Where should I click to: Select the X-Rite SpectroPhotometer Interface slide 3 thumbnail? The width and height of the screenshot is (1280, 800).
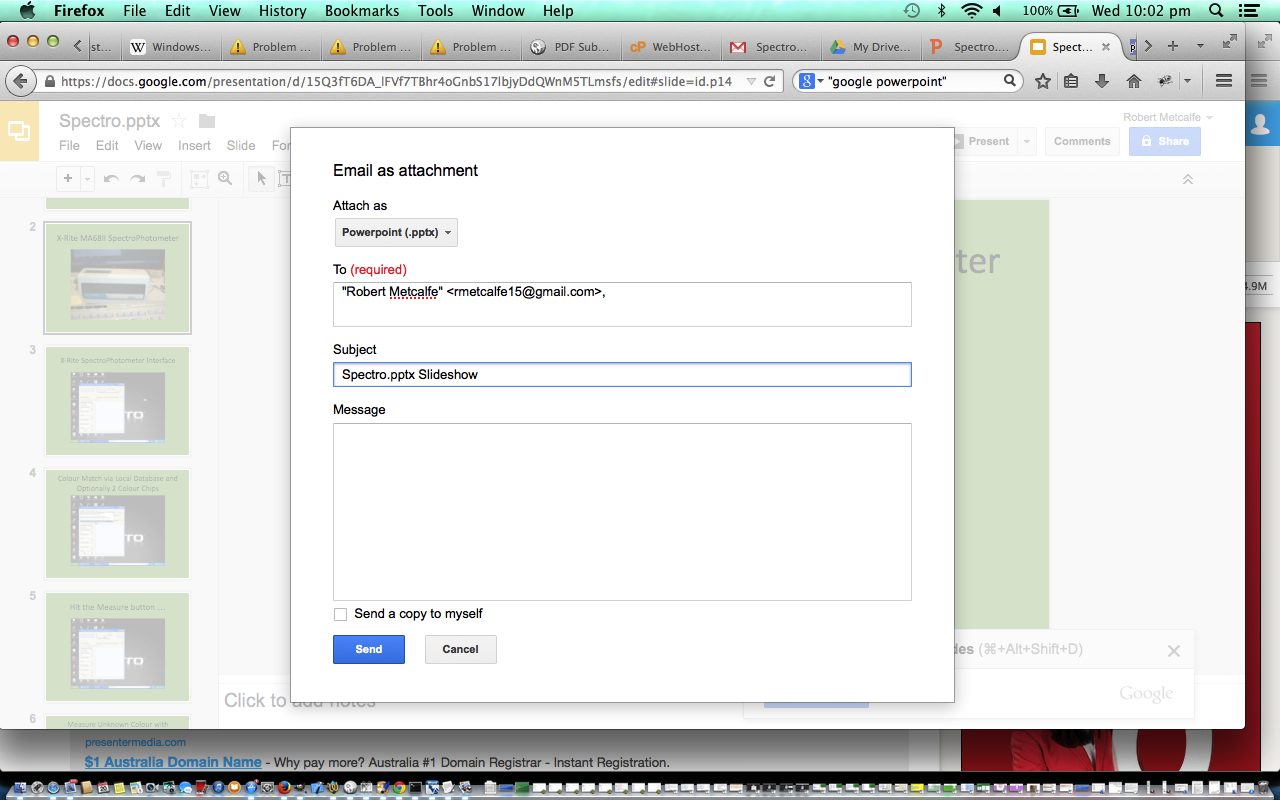pos(117,400)
